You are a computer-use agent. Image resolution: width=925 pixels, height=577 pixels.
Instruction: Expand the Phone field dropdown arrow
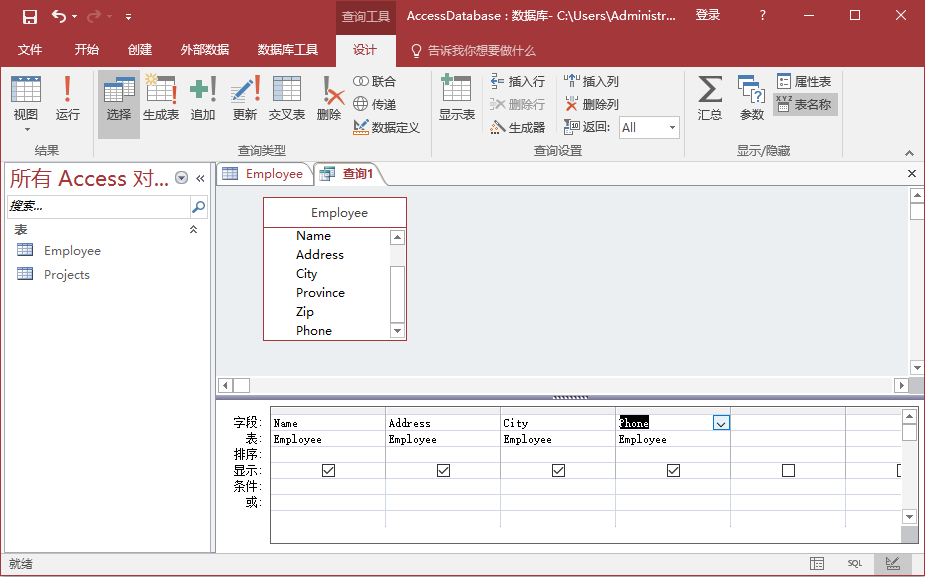point(721,423)
